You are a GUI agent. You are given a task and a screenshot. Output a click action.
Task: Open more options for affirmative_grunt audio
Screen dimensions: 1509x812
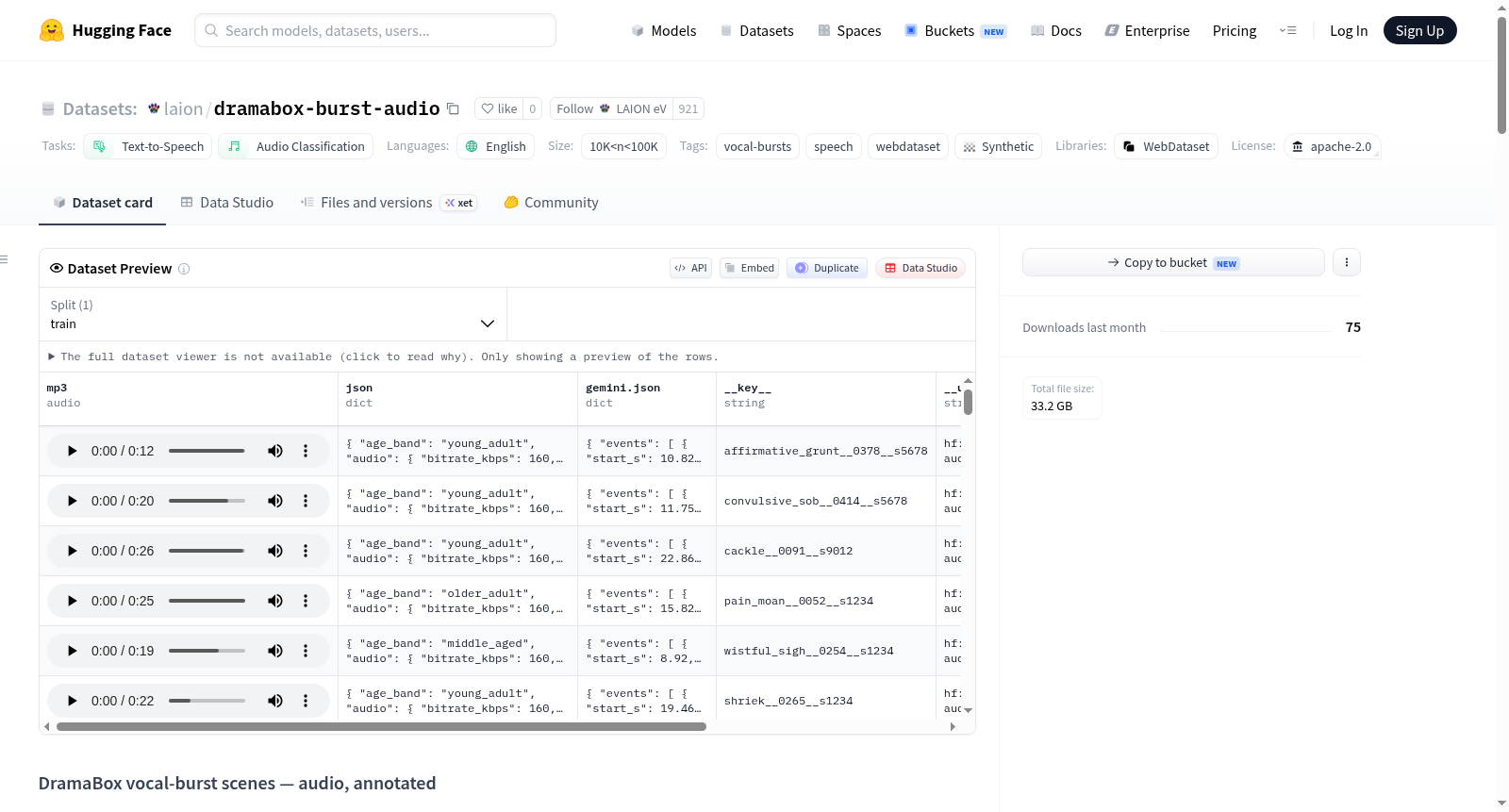306,451
